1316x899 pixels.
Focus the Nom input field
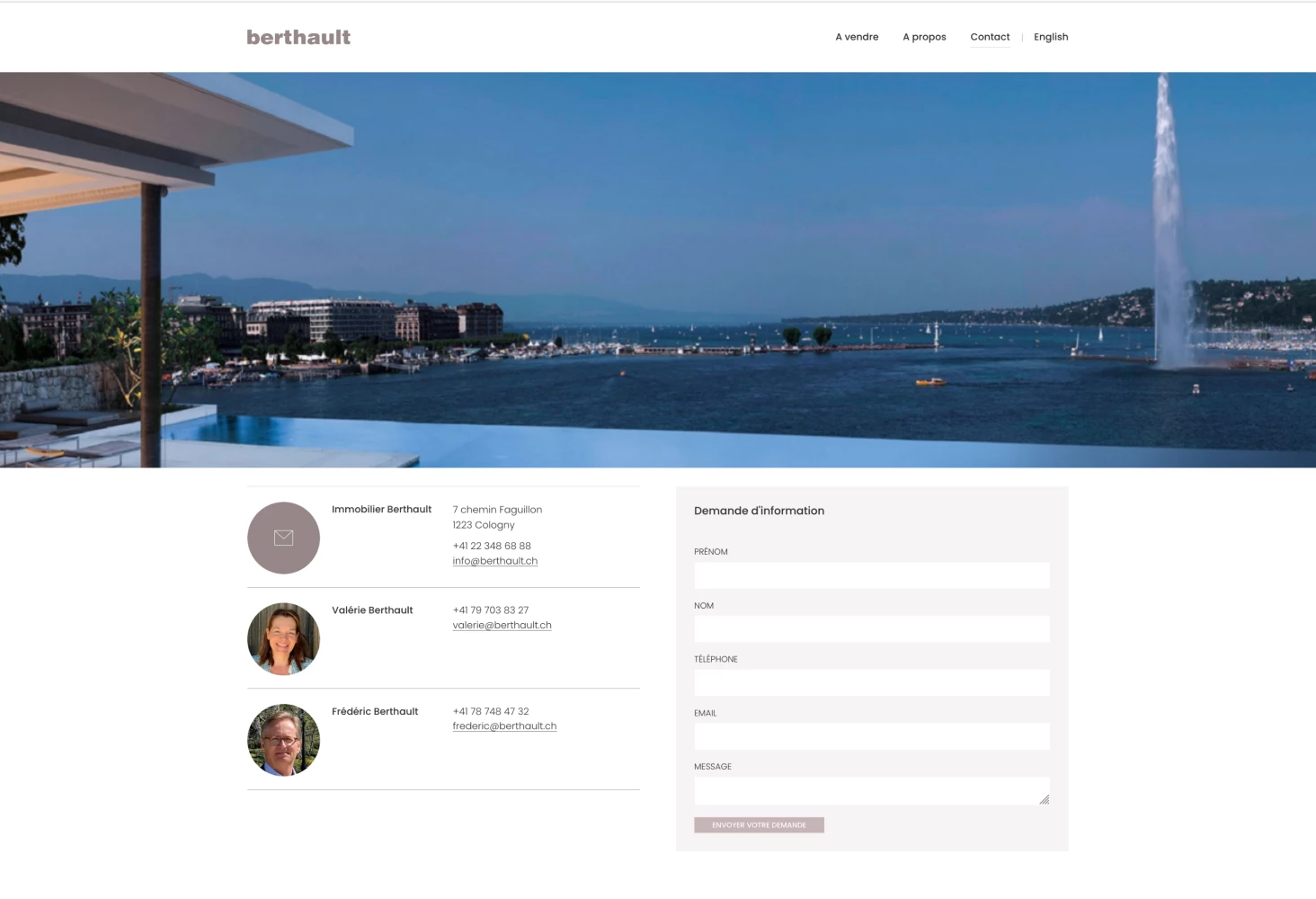tap(871, 629)
